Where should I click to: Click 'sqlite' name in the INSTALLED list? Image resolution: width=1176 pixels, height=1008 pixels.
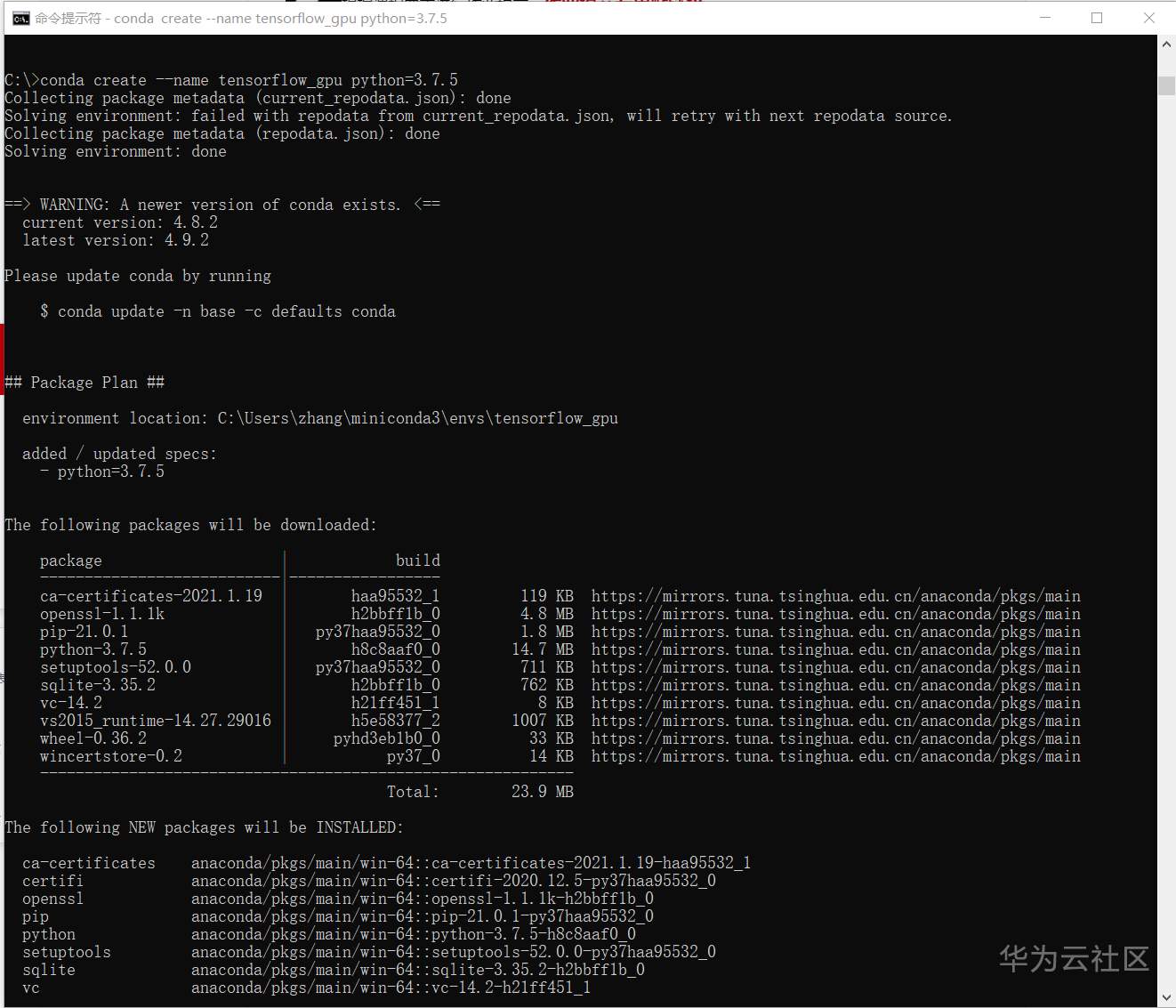49,970
